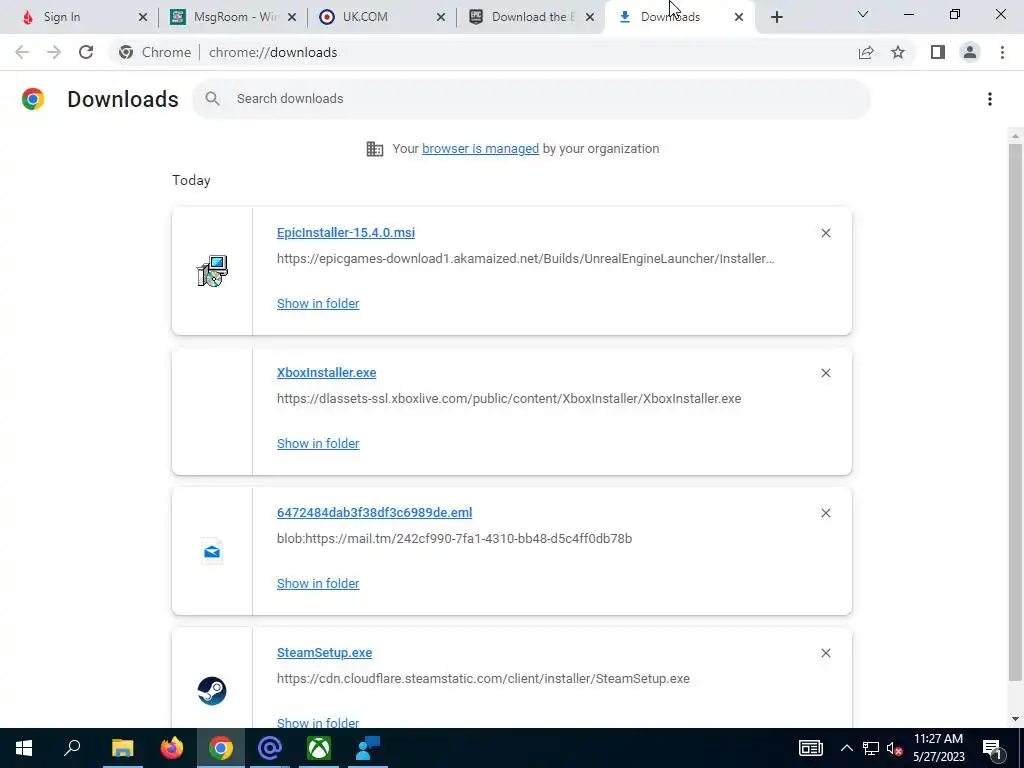Remove the .eml file from list

(x=825, y=513)
